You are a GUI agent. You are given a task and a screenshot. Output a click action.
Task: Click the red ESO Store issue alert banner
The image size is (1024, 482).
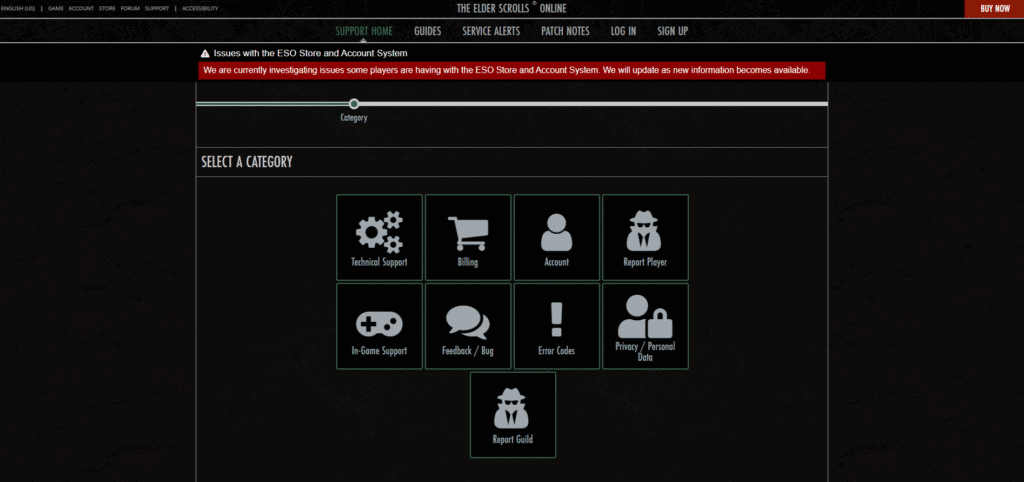point(512,71)
